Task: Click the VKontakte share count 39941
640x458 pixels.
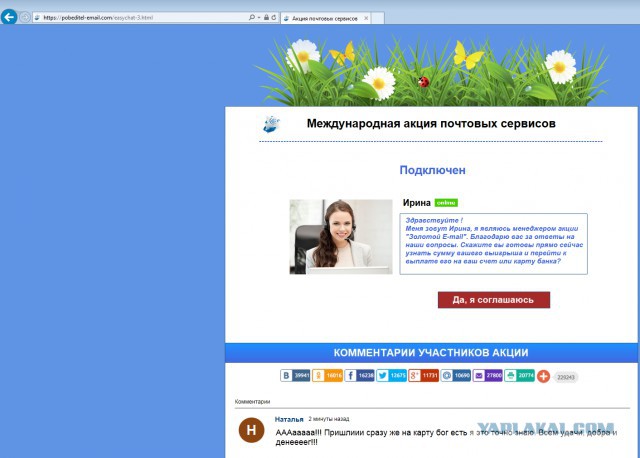Action: (302, 376)
